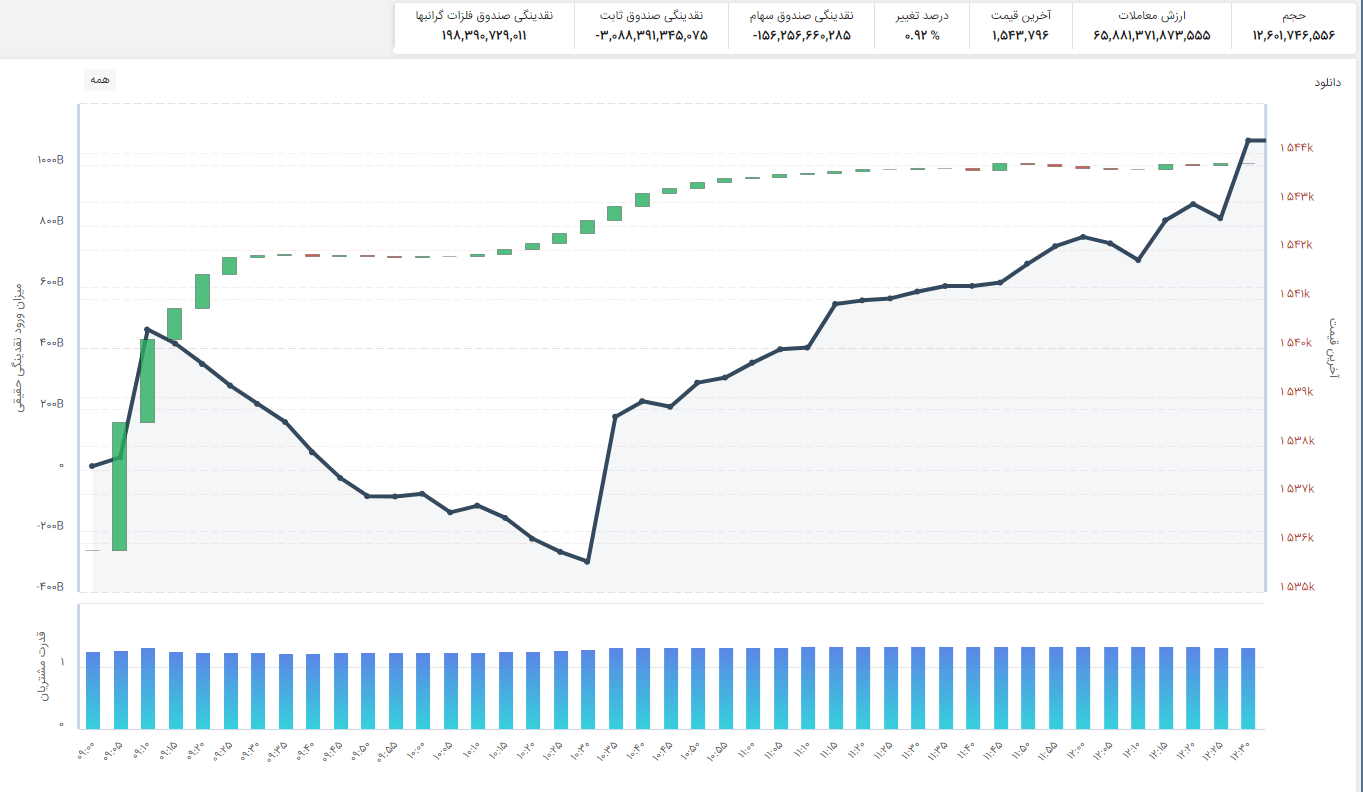Open the حجم volume stat card
This screenshot has height=792, width=1363.
(x=1293, y=26)
